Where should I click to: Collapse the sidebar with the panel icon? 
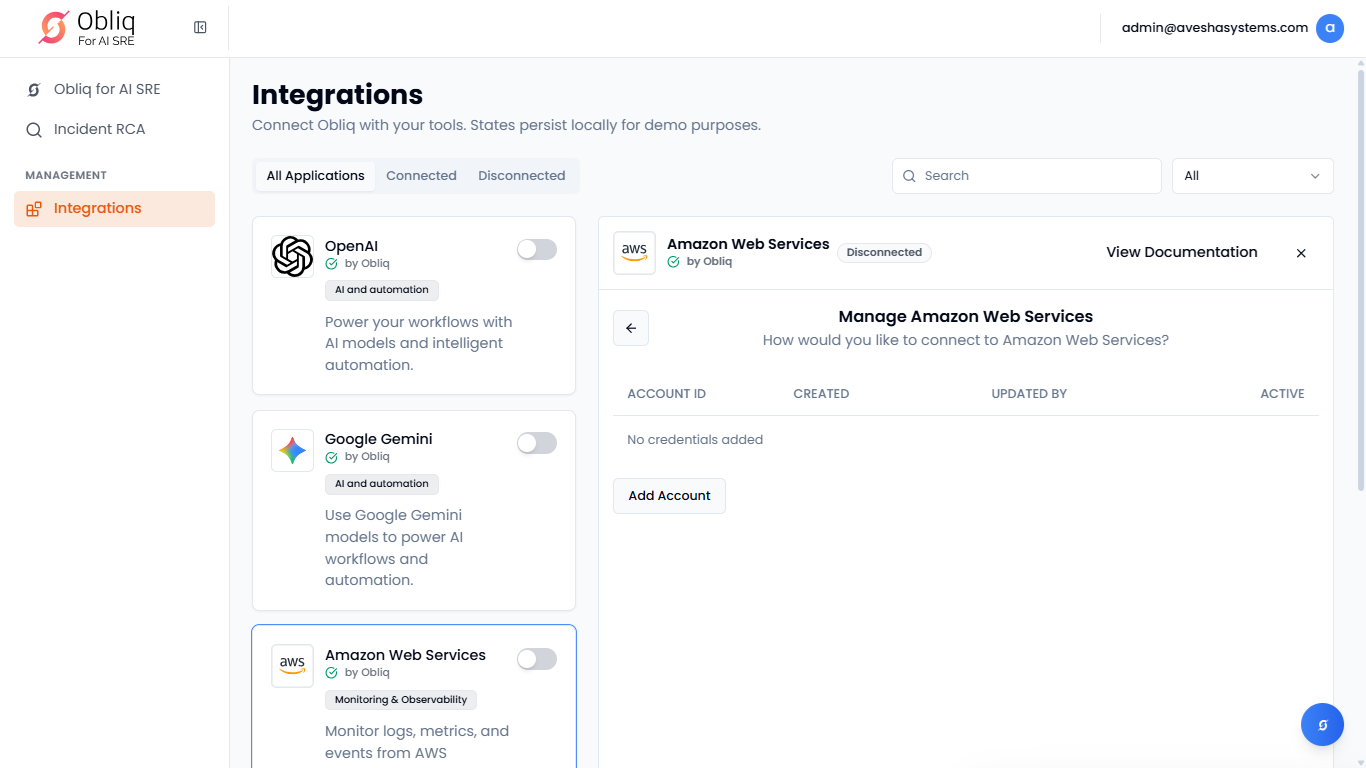(200, 28)
